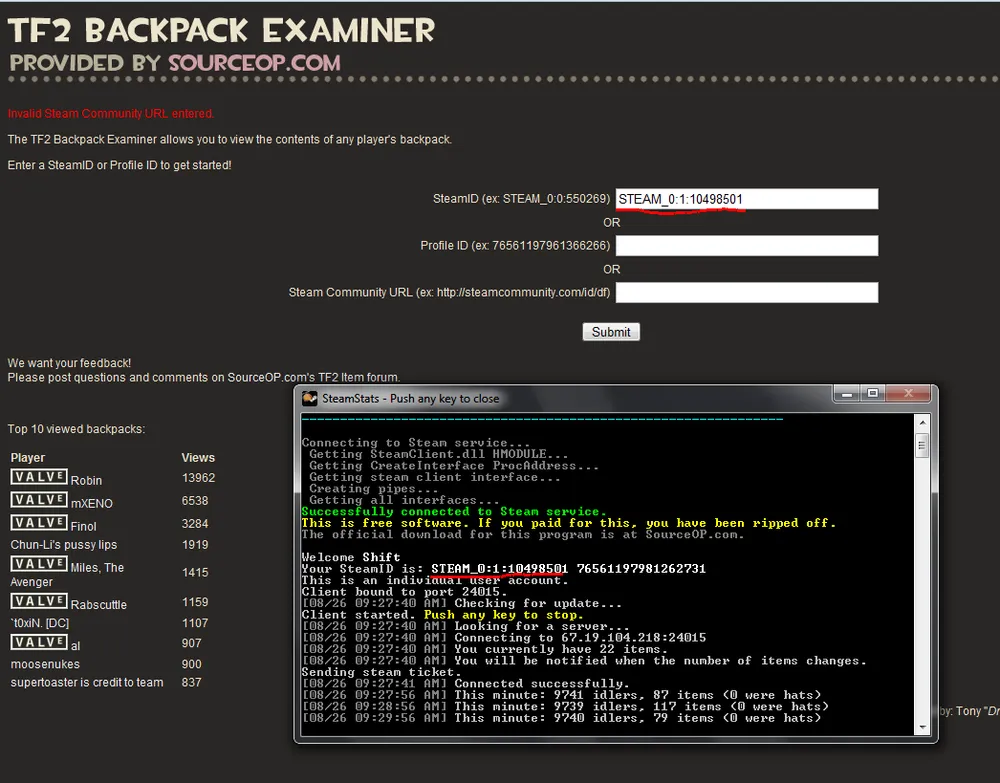The height and width of the screenshot is (783, 1000).
Task: Click the VALVE badge beside Robin
Action: click(x=39, y=477)
